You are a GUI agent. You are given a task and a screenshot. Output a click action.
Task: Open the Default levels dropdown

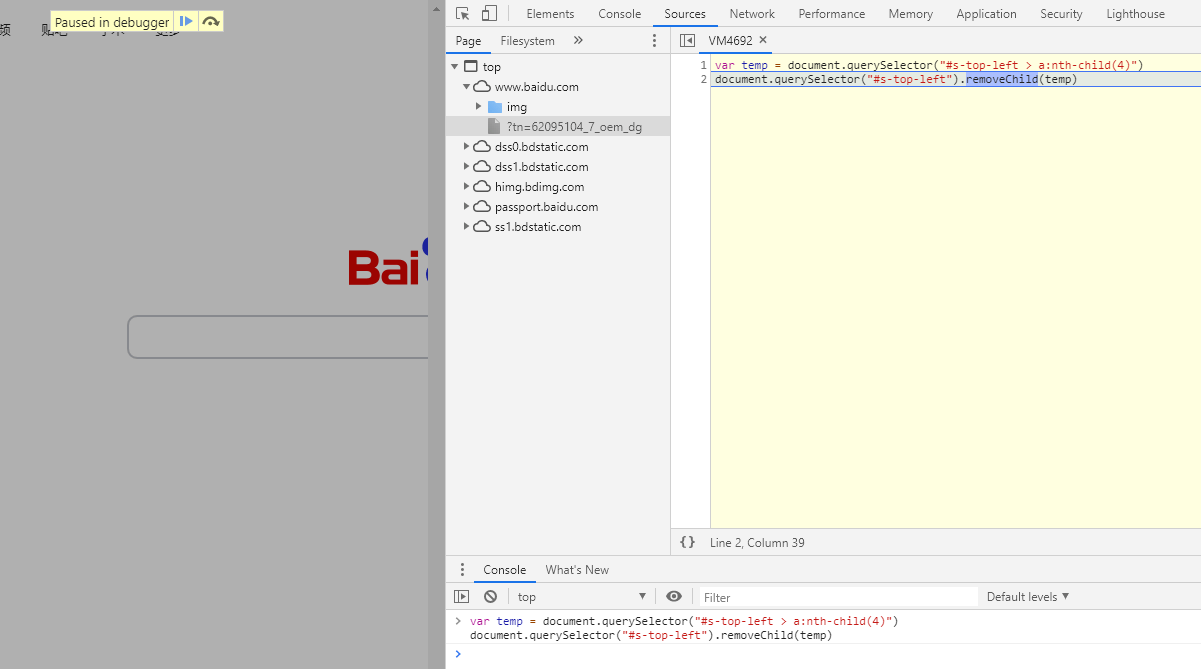click(x=1028, y=597)
